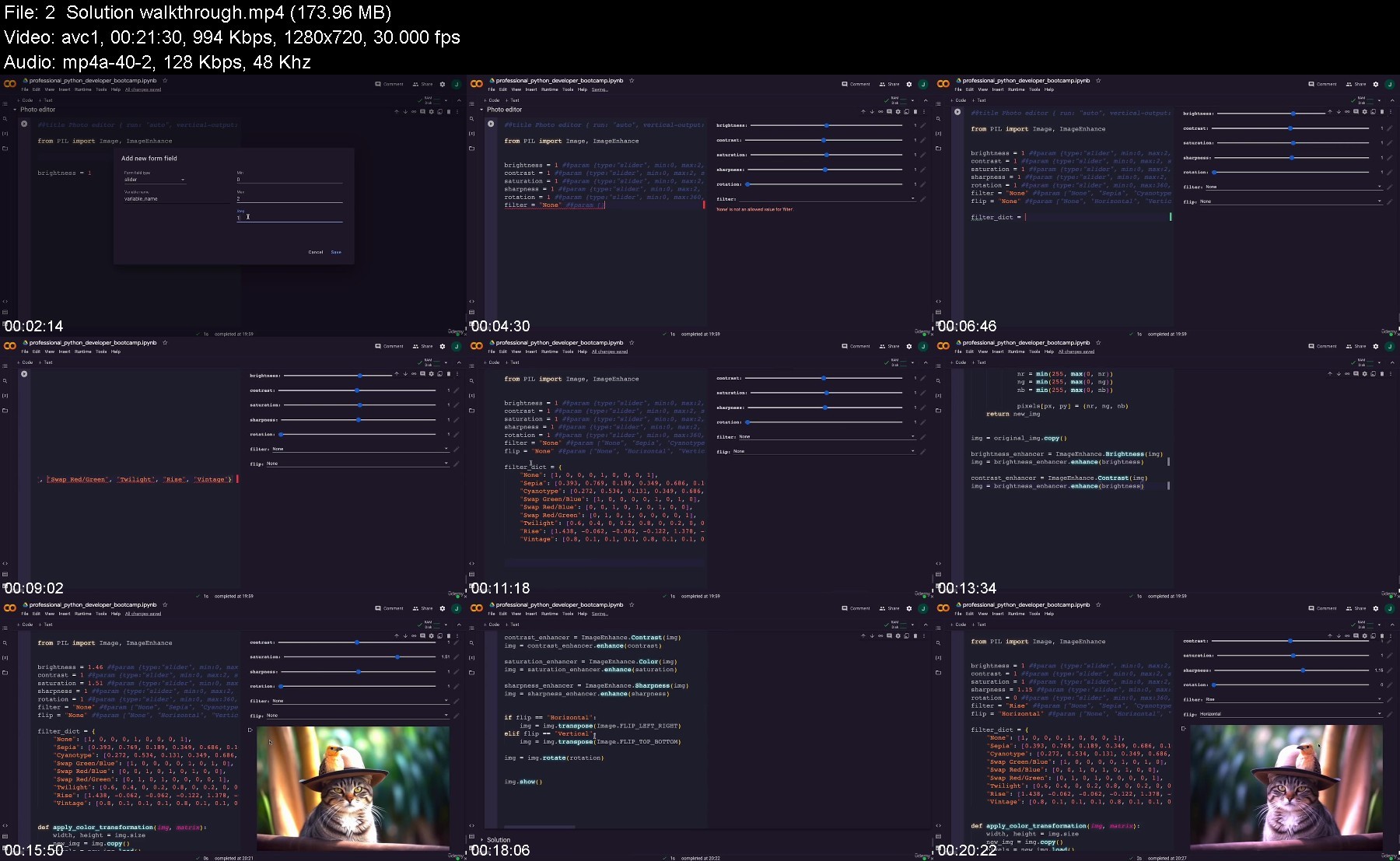Open Files folder sidebar icon in 00:06:46 frame
The image size is (1400, 861).
tap(938, 148)
